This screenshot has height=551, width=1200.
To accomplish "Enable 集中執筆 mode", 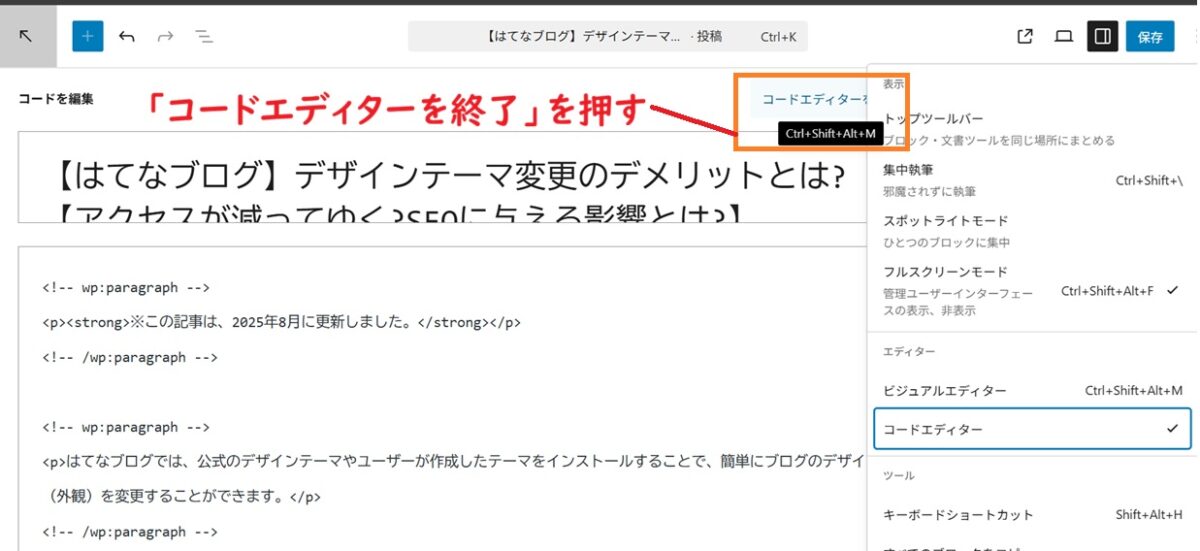I will click(x=1032, y=180).
